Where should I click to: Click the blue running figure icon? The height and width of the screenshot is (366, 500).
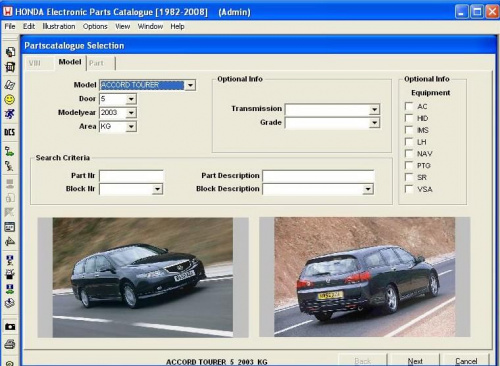(x=10, y=114)
